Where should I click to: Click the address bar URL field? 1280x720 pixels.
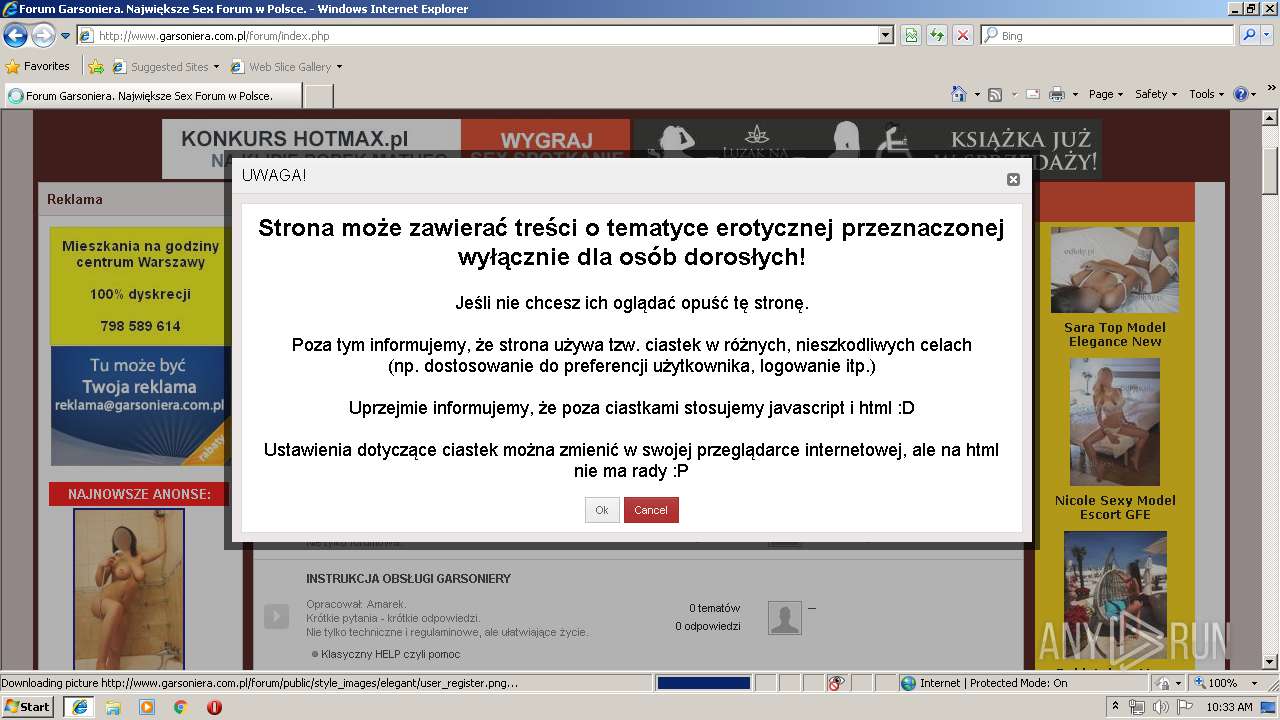tap(478, 36)
